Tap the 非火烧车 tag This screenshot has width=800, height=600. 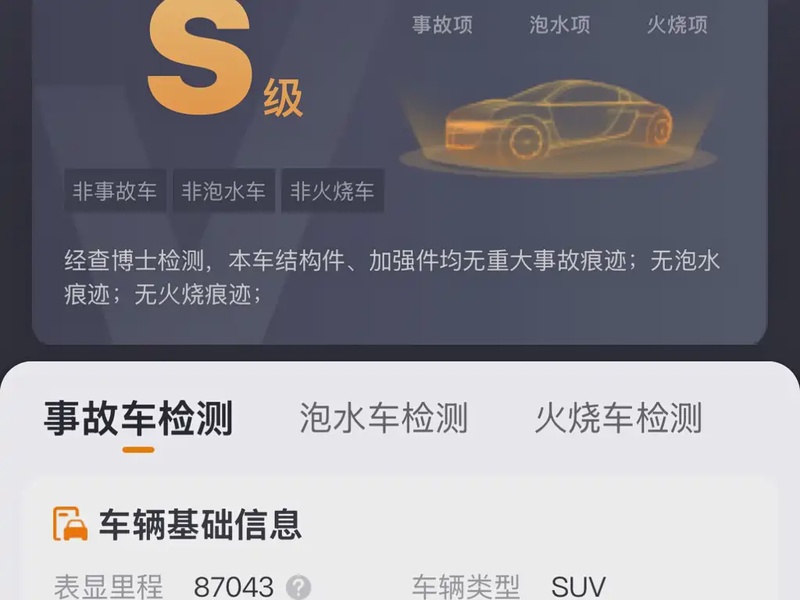click(x=333, y=191)
